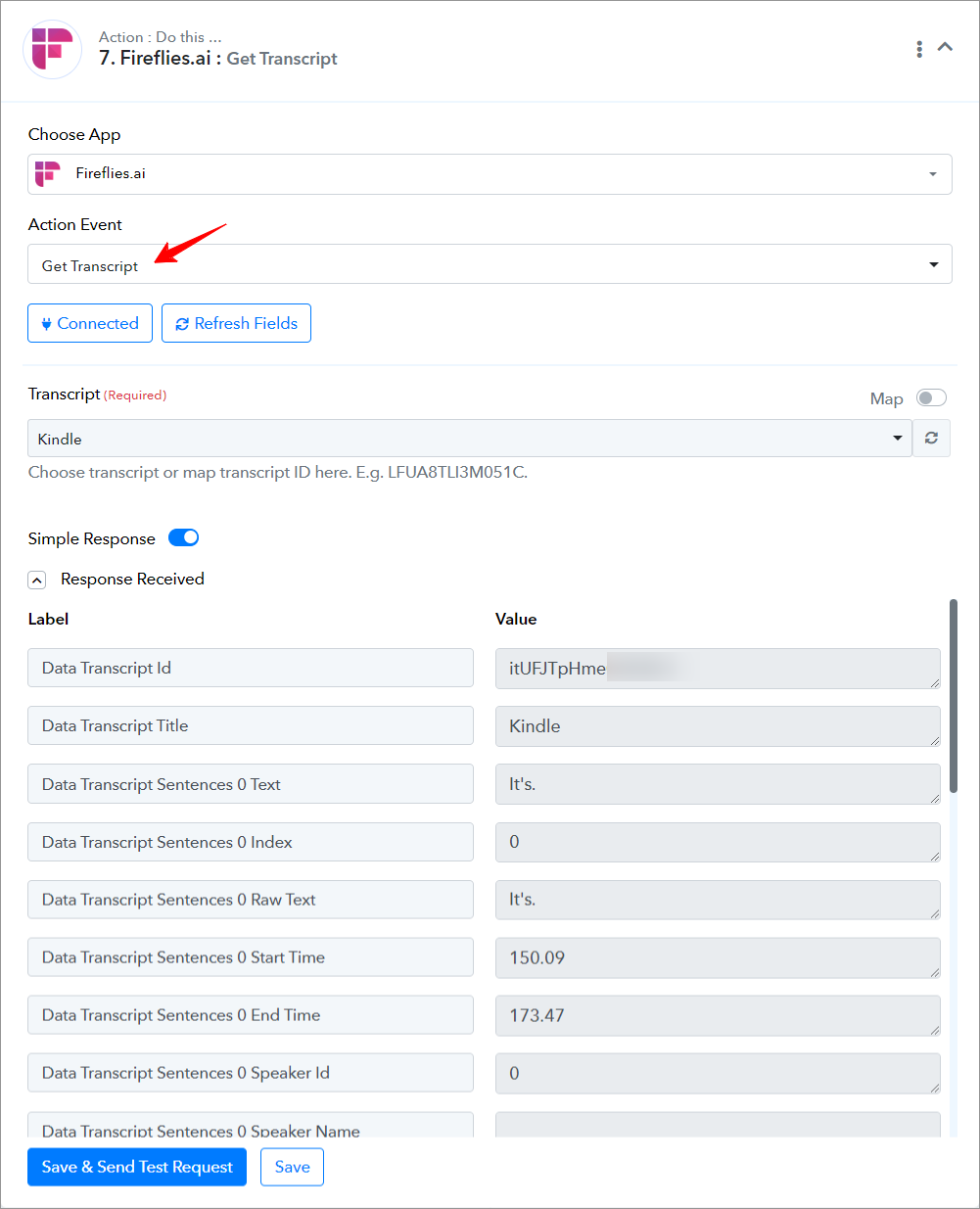Screen dimensions: 980x1209
Task: Click the Sentences 0 Index label field
Action: click(251, 842)
